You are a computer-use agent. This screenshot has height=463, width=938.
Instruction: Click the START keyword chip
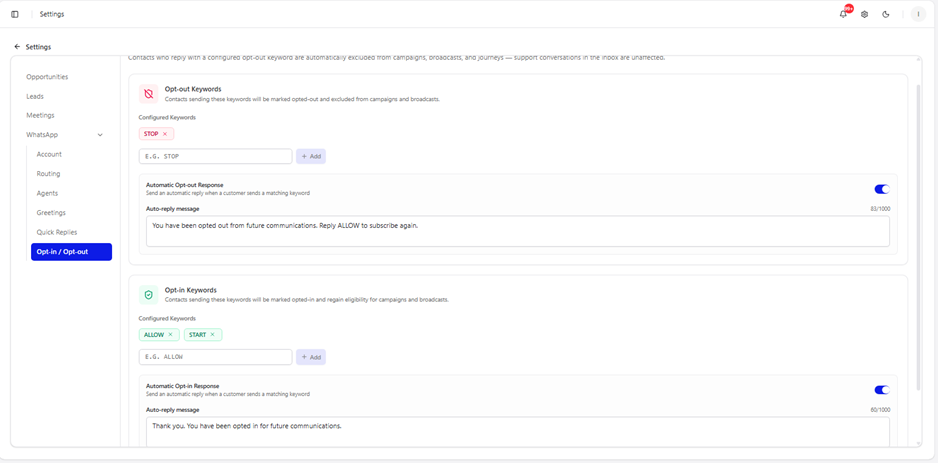[203, 334]
